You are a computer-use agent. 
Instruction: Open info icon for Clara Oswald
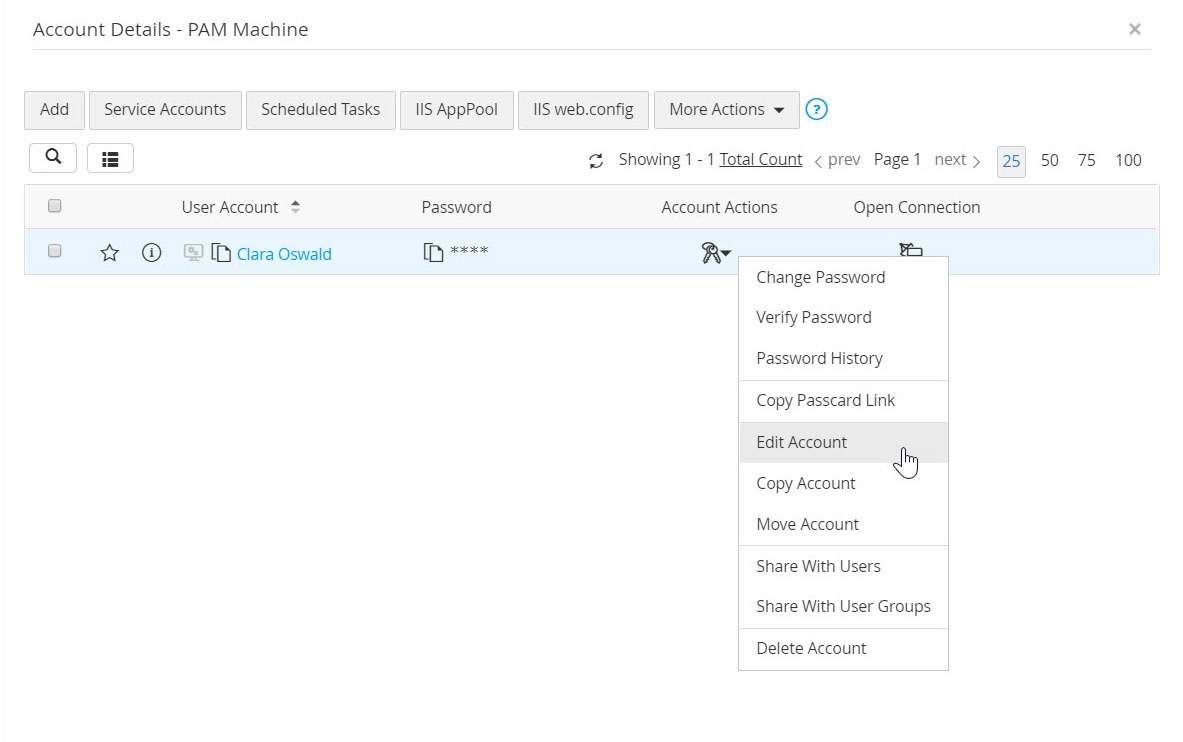tap(152, 253)
